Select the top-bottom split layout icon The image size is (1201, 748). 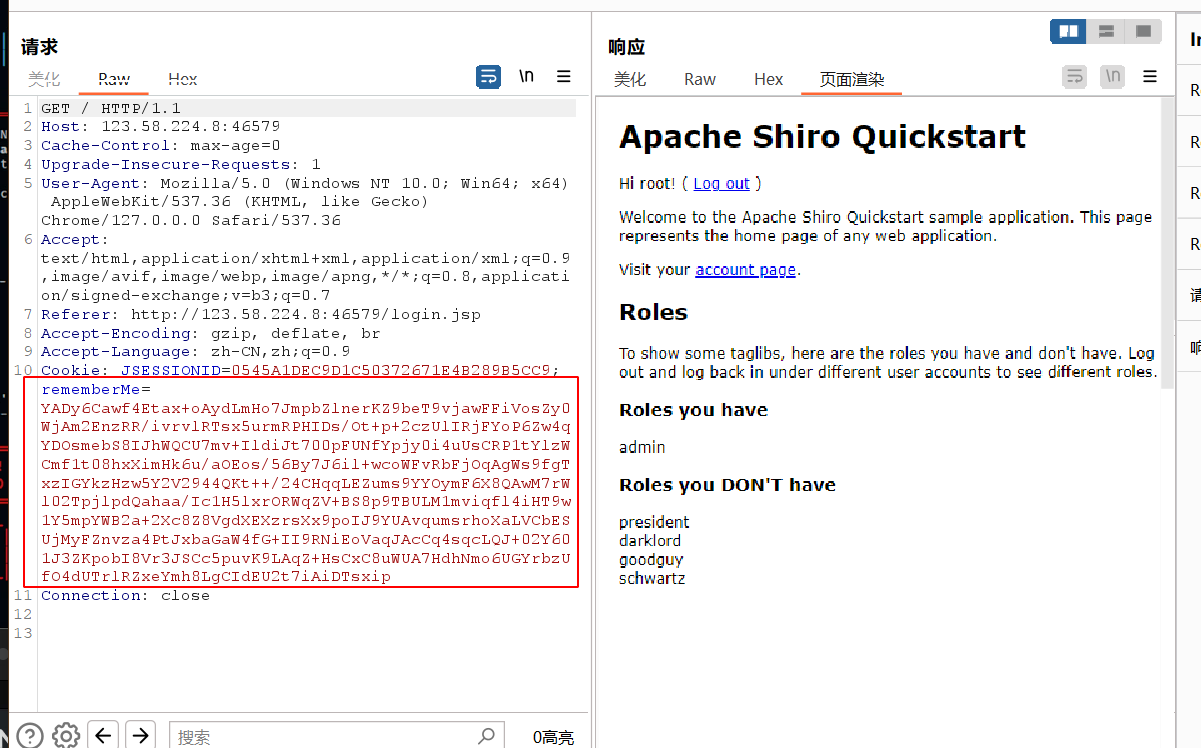tap(1106, 32)
